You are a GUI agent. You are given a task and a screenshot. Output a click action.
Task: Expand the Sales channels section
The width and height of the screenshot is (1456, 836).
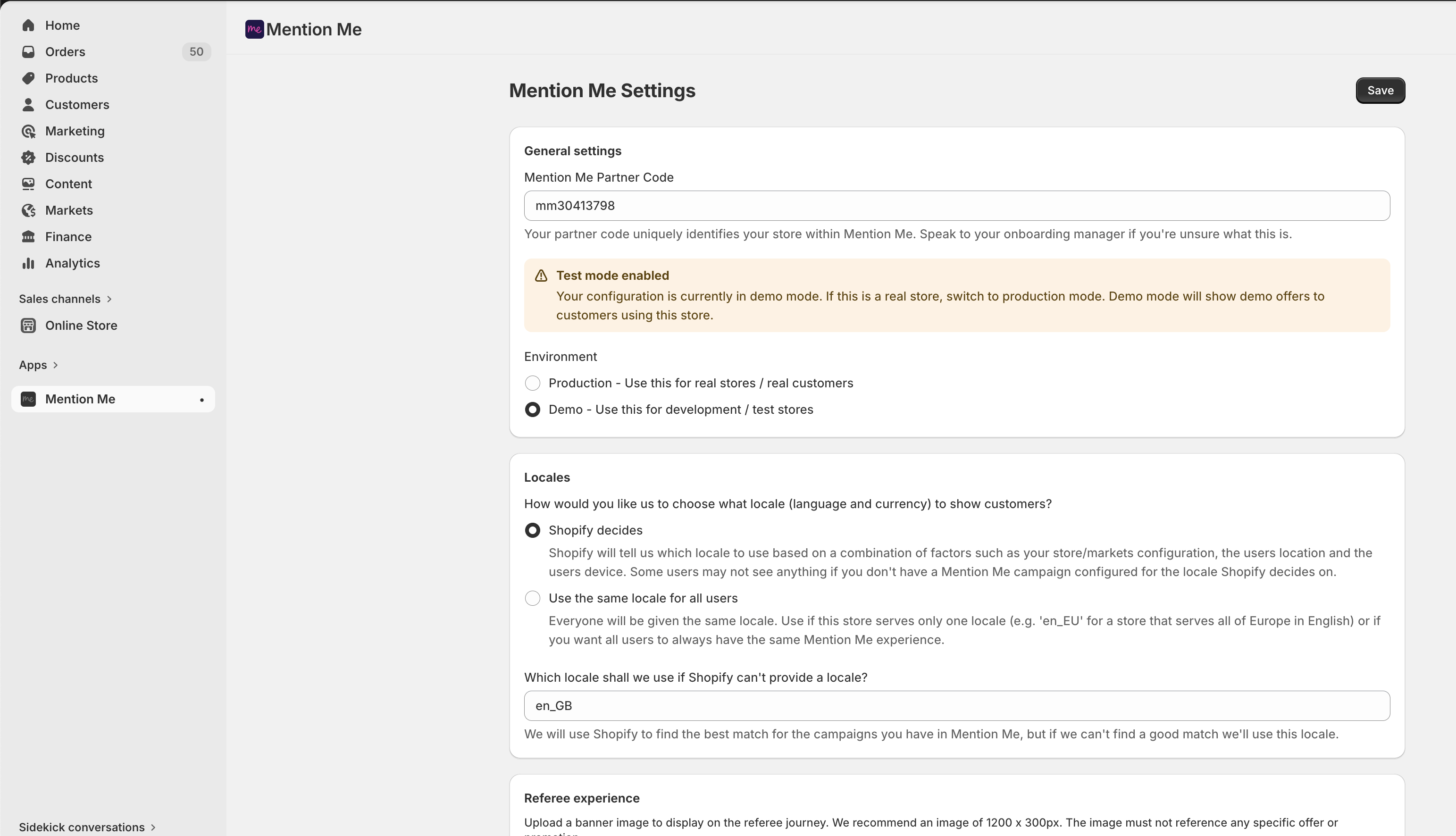click(x=66, y=299)
